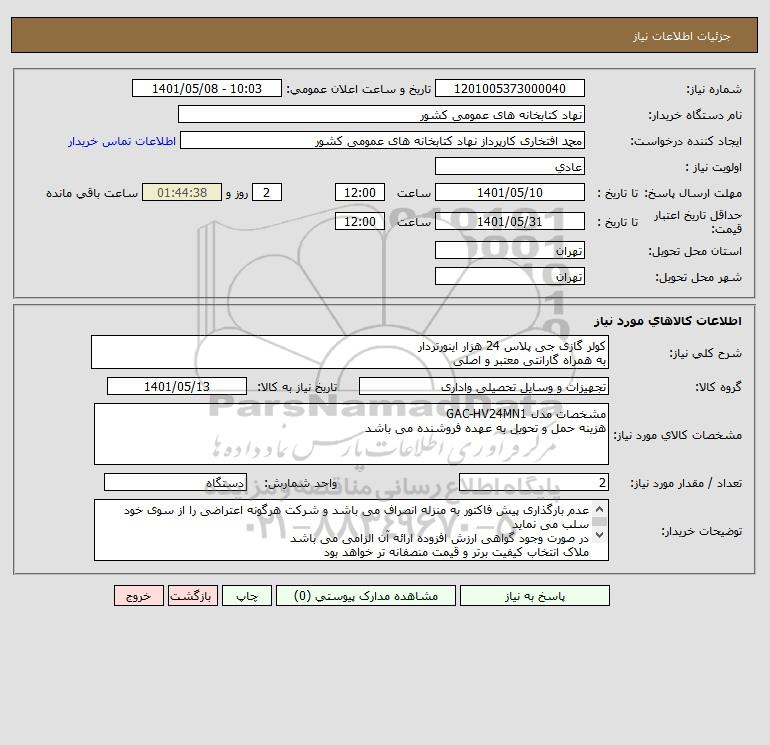Click buyer name field نهاد کتابخانه های عمومی کشور
Viewport: 770px width, 745px height.
coord(381,114)
